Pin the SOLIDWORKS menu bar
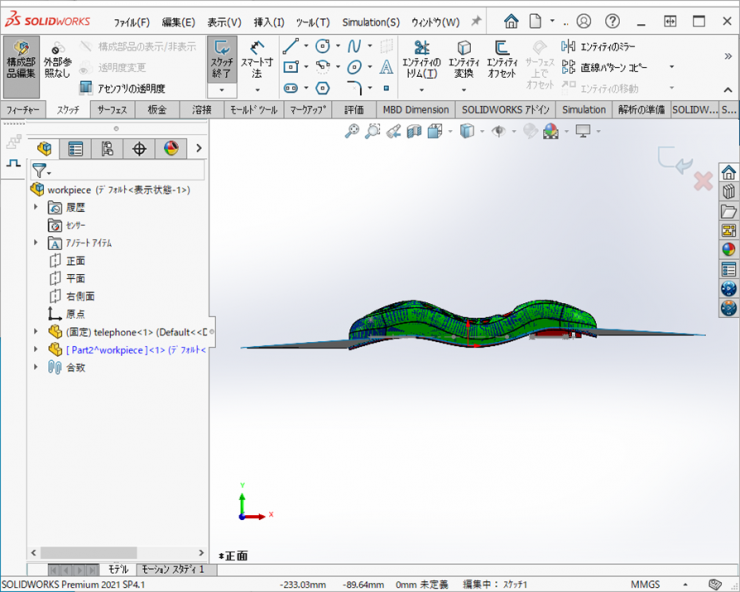 (476, 21)
